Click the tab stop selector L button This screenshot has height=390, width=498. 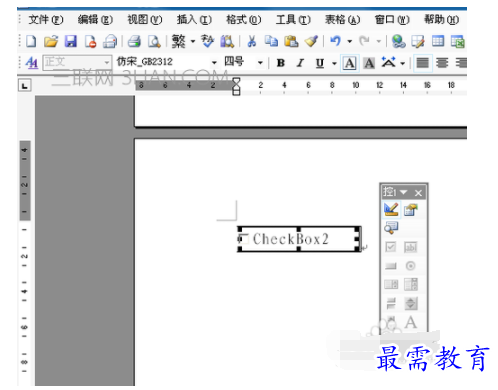coord(24,86)
